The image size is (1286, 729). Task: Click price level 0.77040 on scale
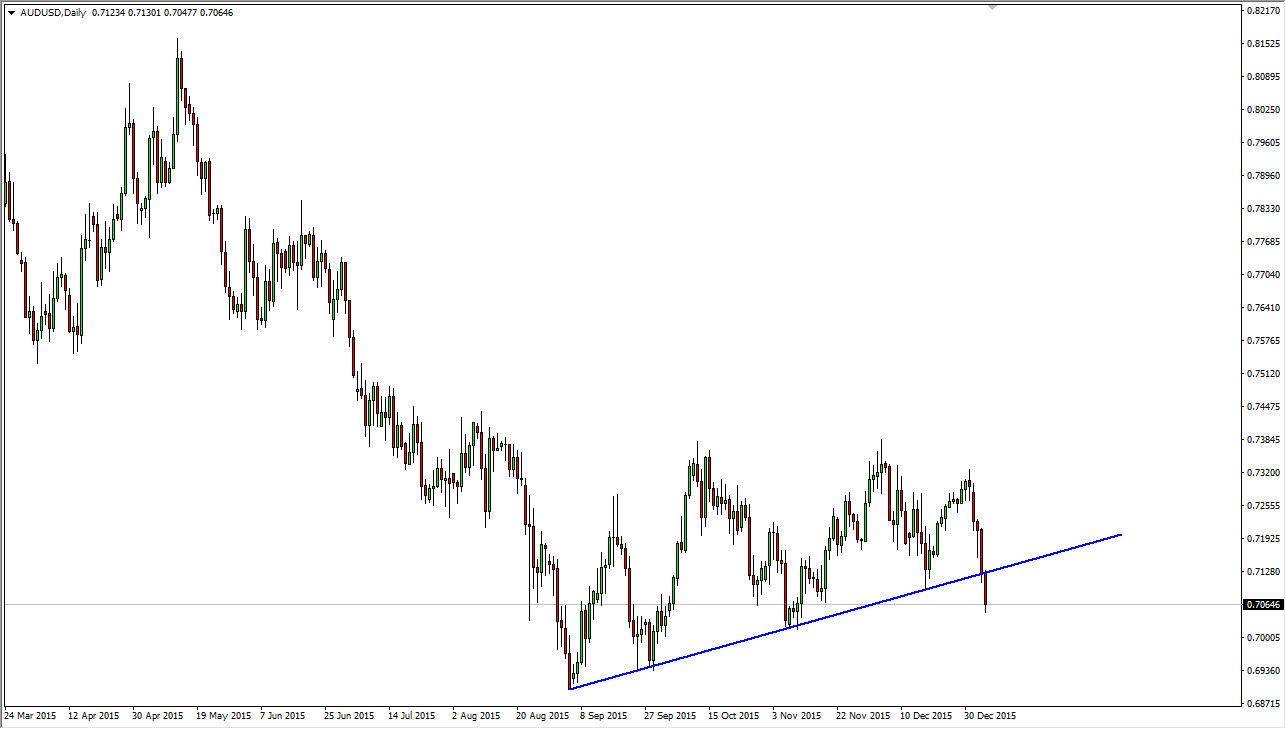tap(1264, 275)
